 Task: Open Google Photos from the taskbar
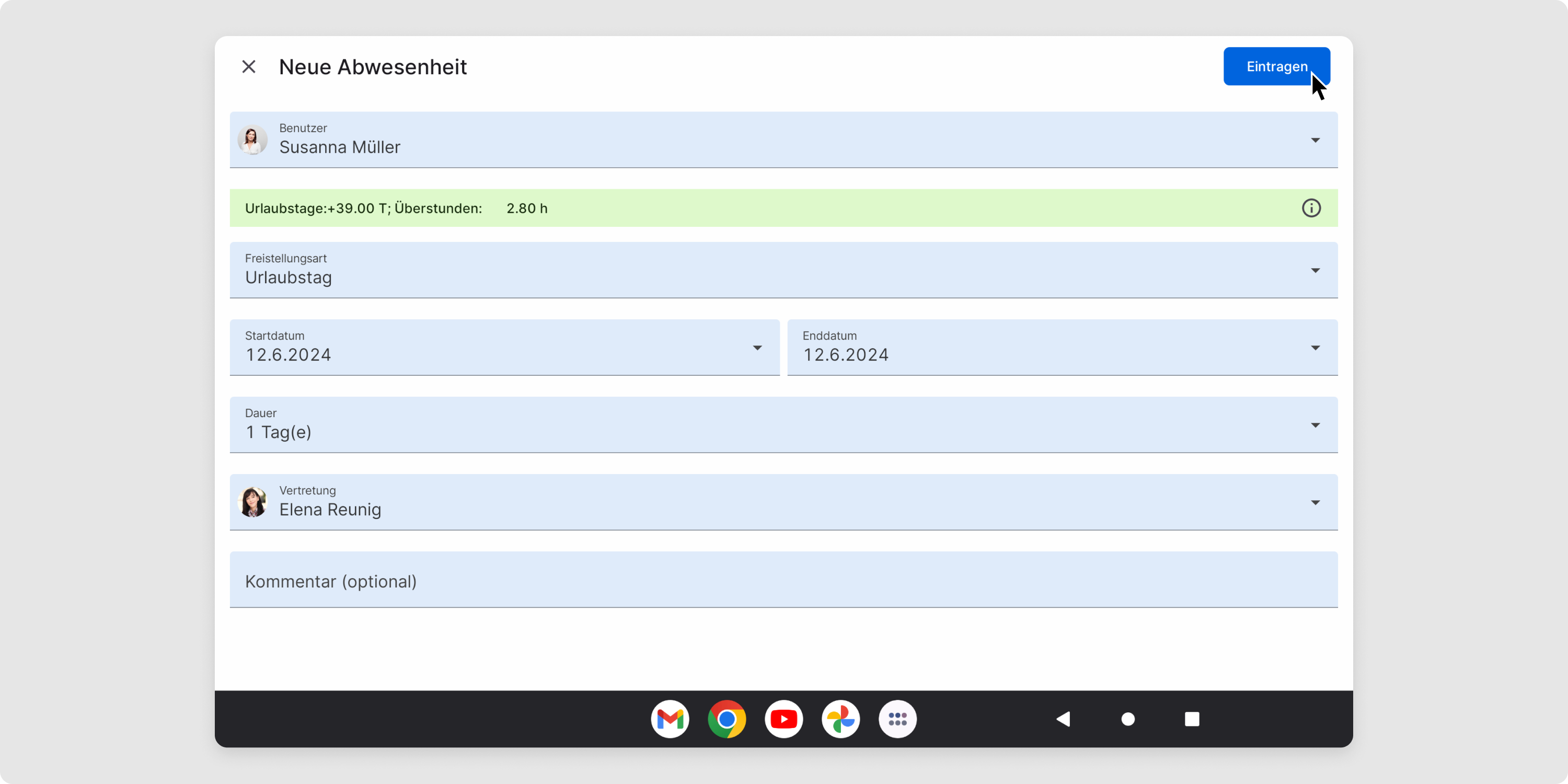tap(840, 719)
